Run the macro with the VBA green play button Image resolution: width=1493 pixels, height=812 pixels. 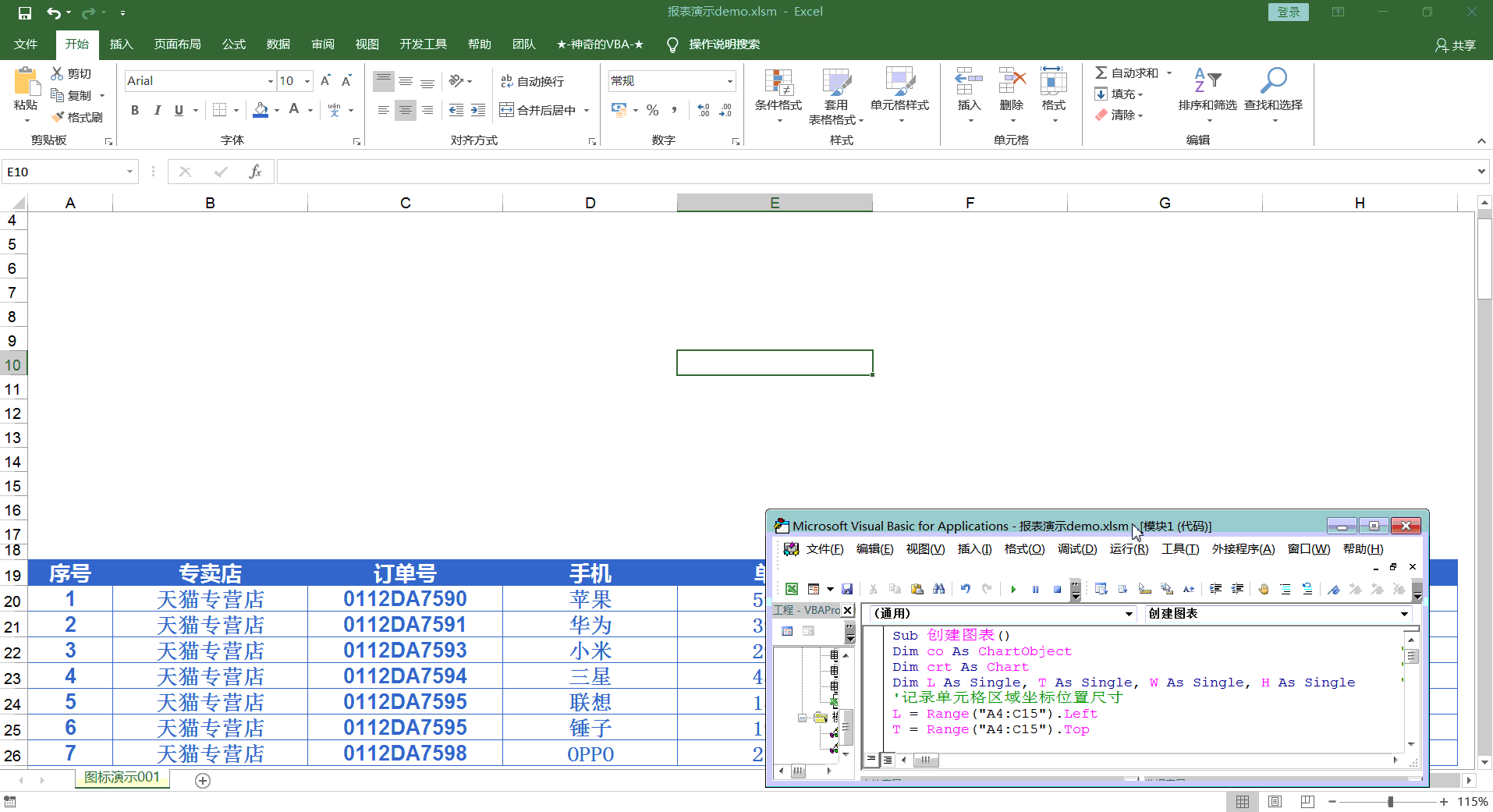coord(1013,589)
